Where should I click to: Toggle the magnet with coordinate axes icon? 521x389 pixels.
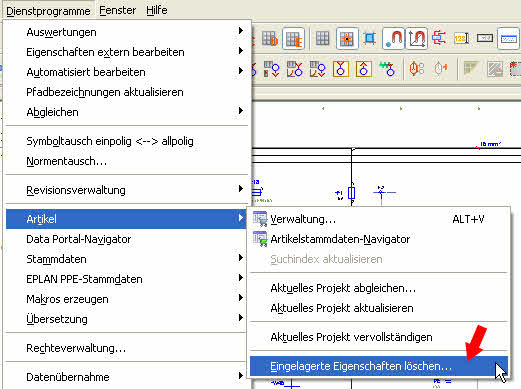tap(416, 39)
